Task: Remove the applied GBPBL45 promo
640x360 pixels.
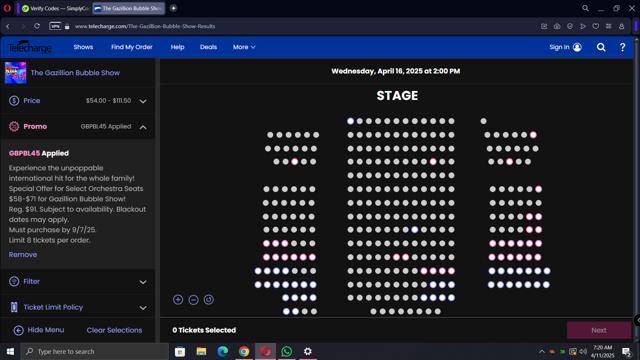Action: [x=23, y=255]
